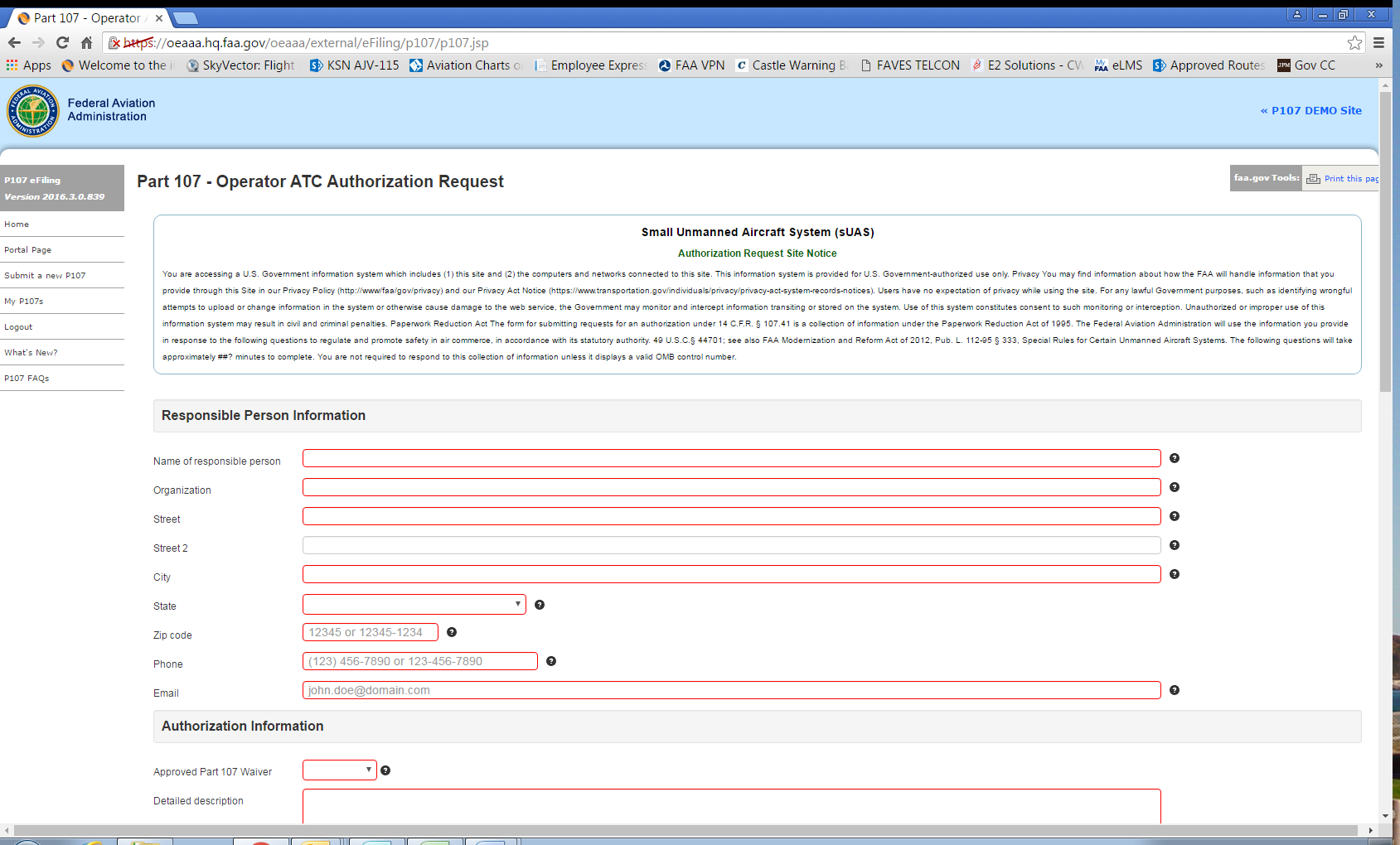
Task: Open What's New? in the sidebar
Action: 31,353
